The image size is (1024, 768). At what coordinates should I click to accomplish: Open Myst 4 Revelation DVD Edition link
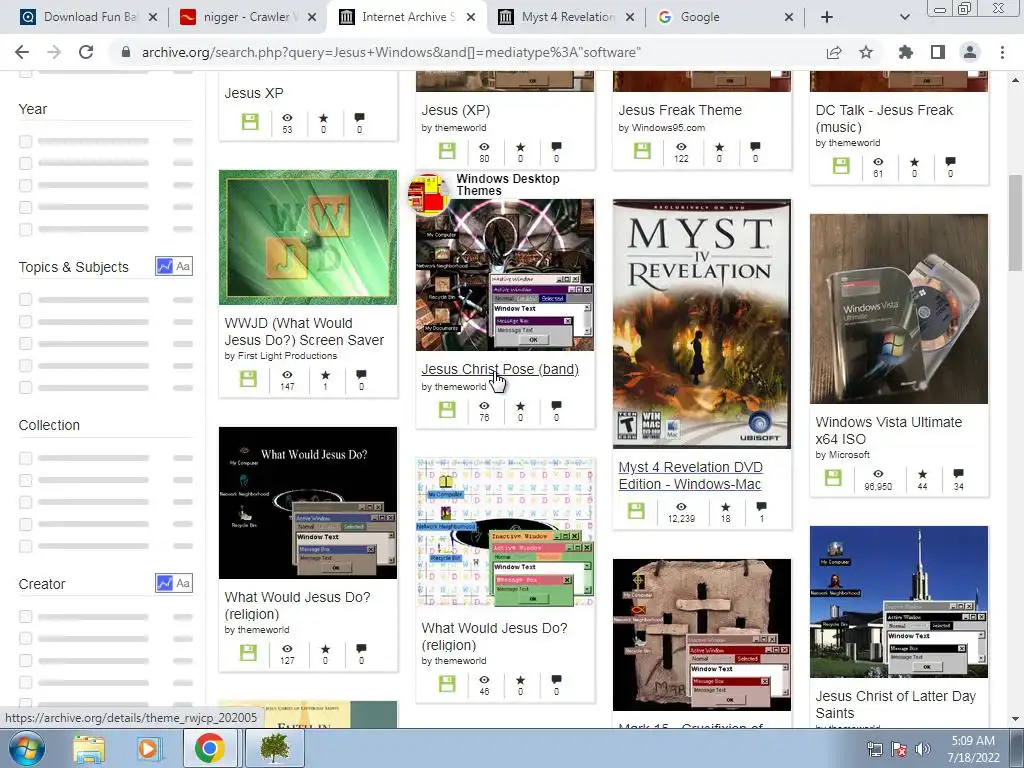(x=690, y=475)
